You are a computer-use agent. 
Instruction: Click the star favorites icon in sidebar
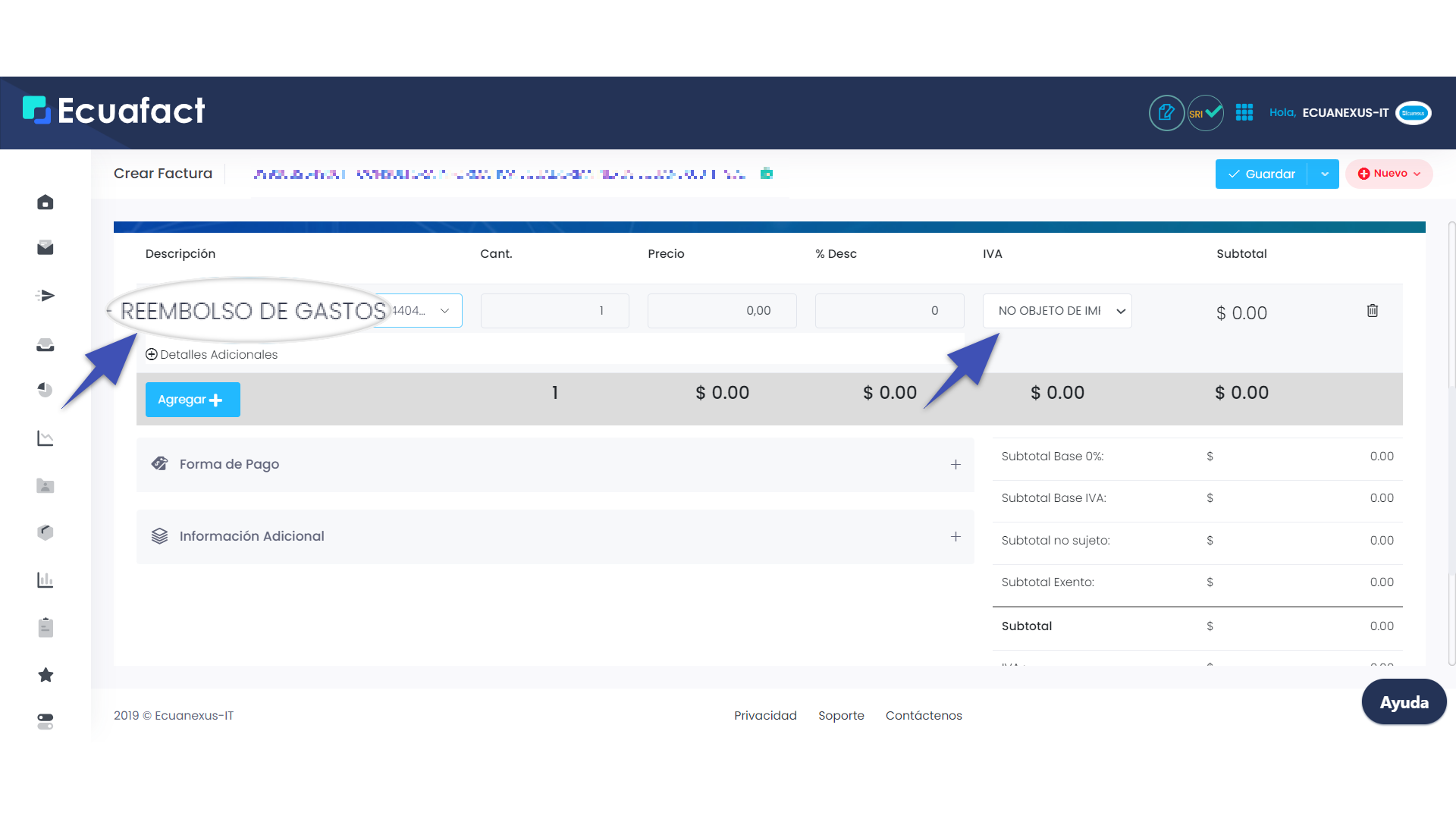[x=45, y=675]
